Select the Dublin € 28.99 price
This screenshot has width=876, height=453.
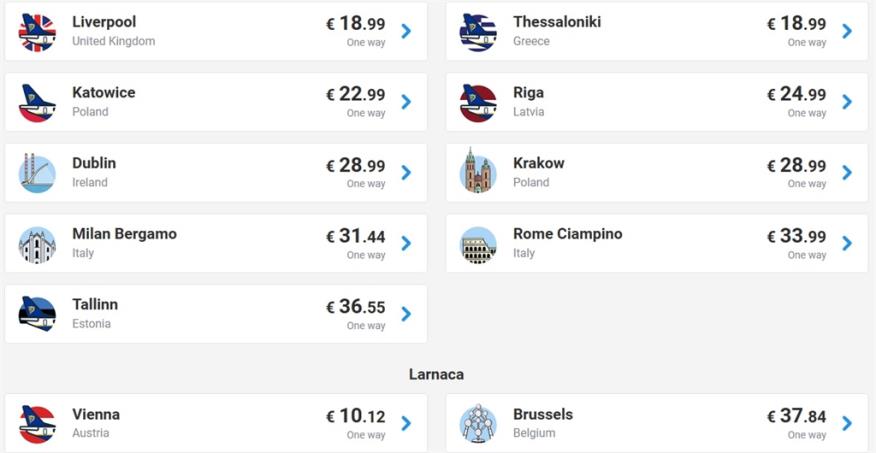(355, 166)
